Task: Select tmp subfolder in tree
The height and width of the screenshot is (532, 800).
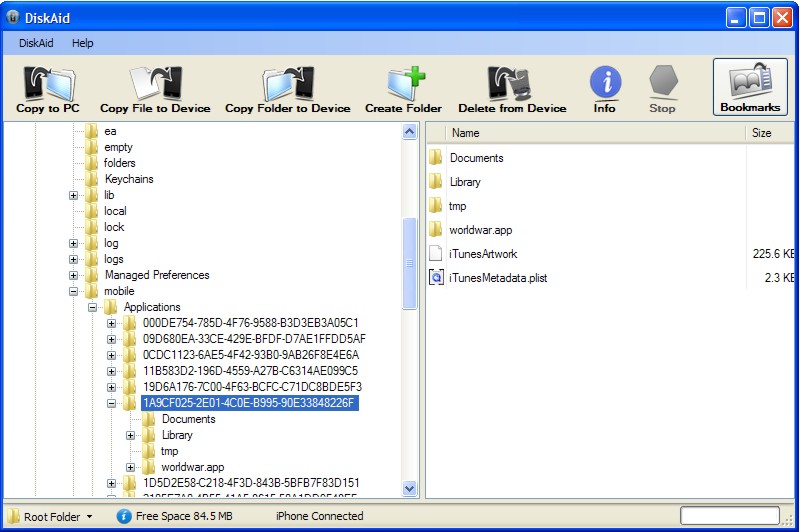Action: (x=169, y=451)
